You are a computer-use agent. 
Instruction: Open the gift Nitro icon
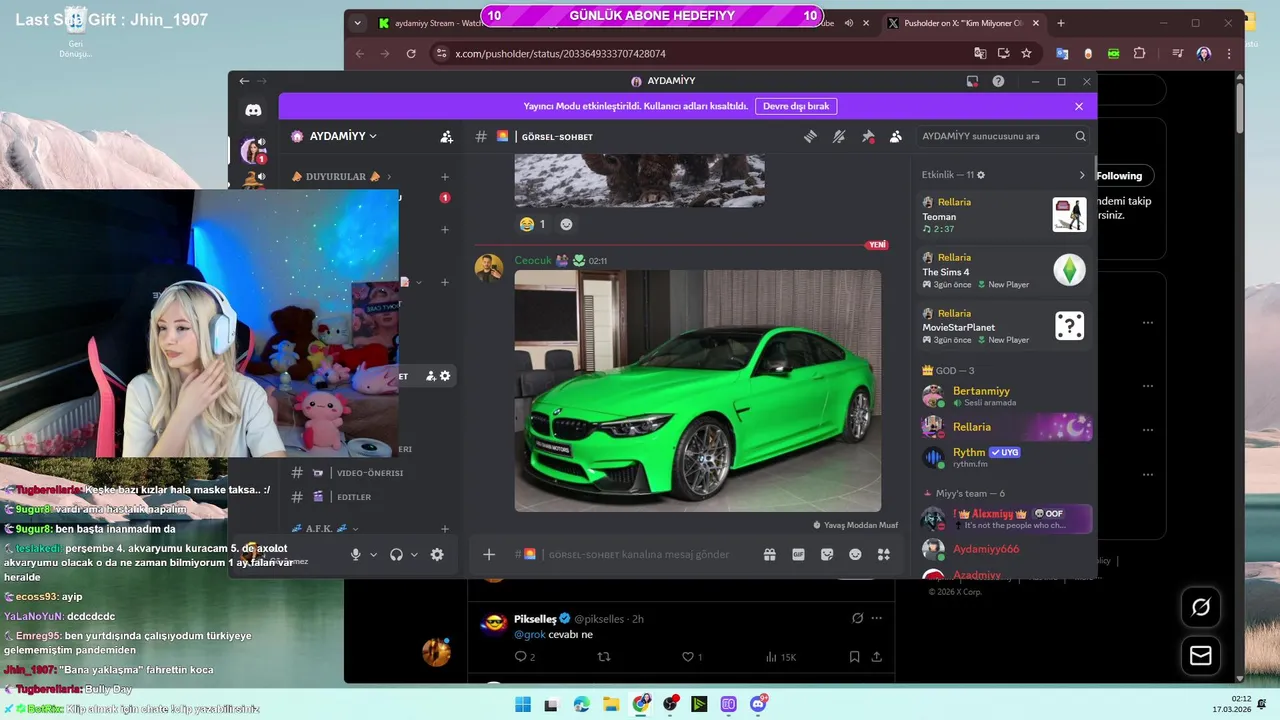769,554
